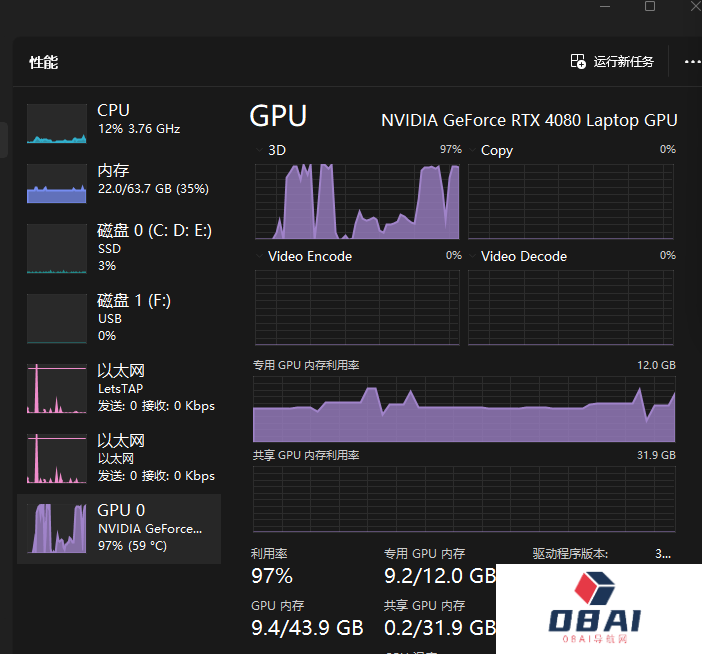This screenshot has width=702, height=654.
Task: Open the three-dot more options menu
Action: click(692, 62)
